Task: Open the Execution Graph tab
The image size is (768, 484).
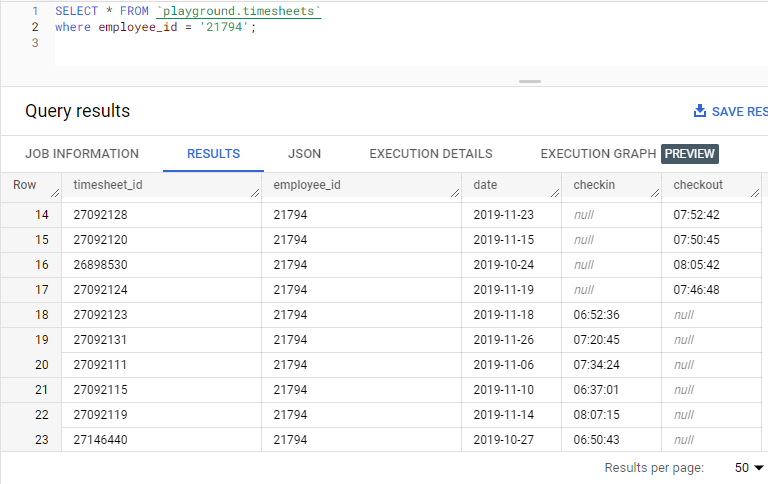Action: point(598,154)
